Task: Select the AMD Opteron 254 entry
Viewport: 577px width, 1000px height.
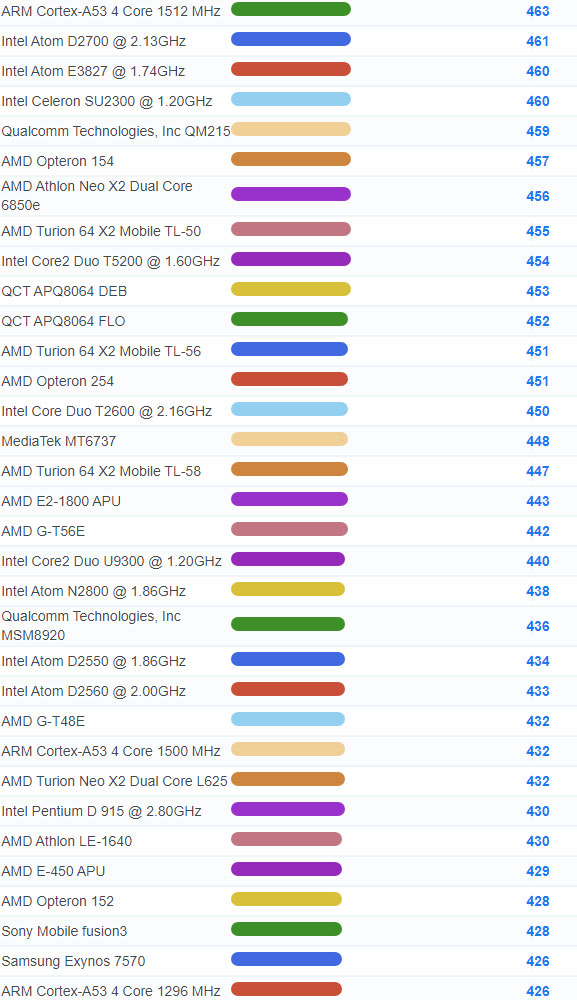Action: (x=57, y=381)
